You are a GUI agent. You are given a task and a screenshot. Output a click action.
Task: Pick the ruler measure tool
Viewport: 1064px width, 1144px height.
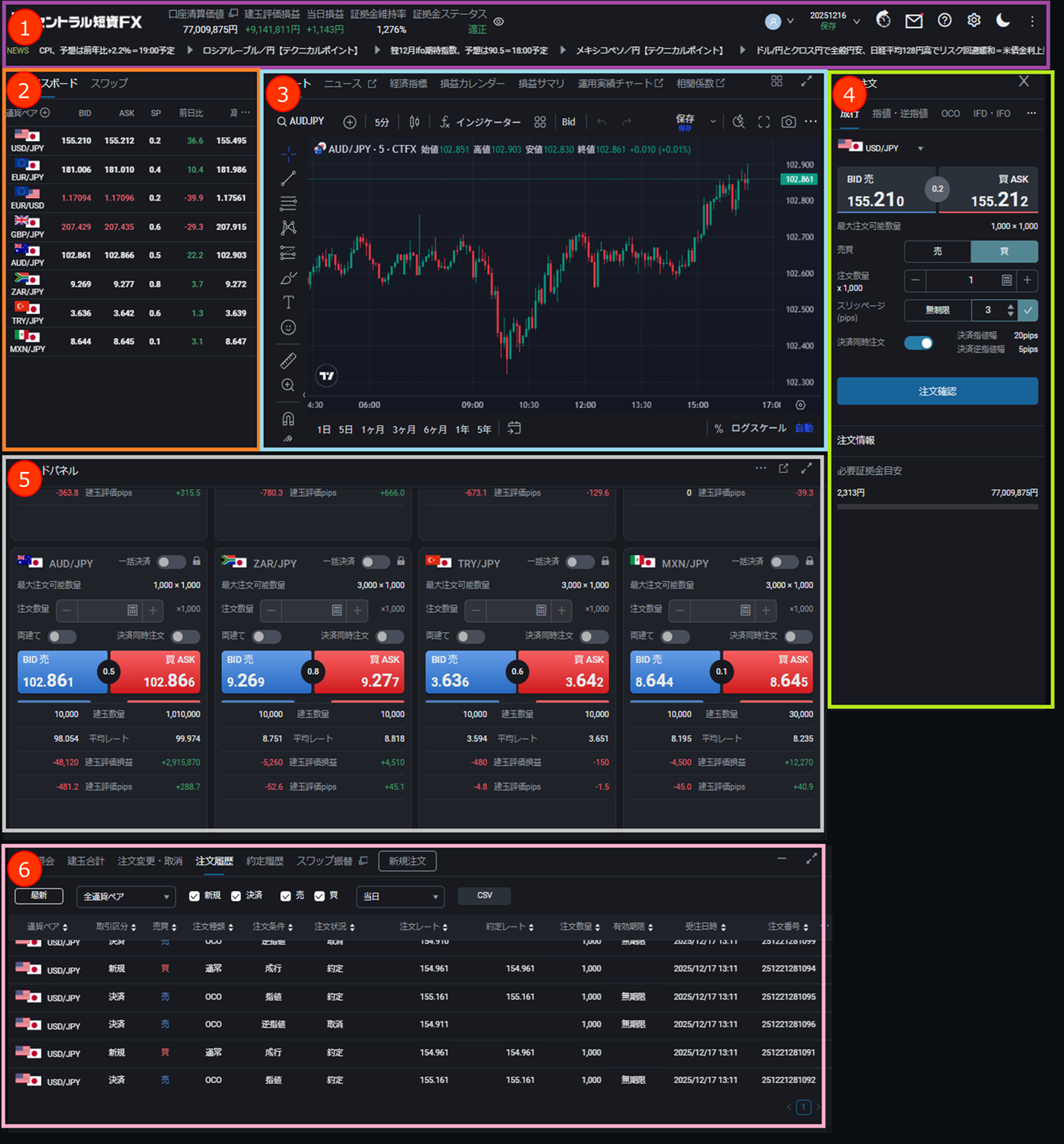point(288,361)
